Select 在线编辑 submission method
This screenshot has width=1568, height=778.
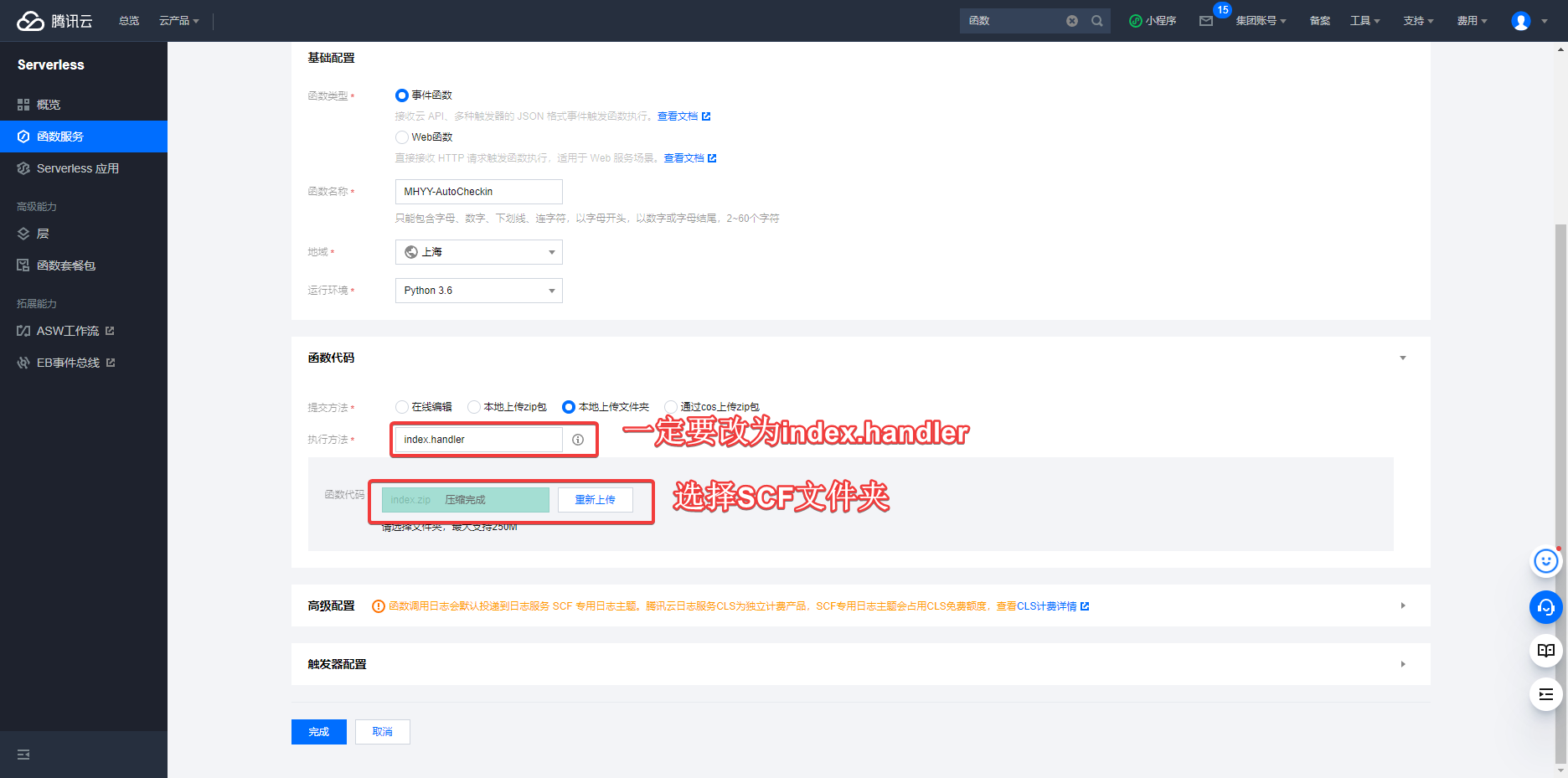point(402,407)
